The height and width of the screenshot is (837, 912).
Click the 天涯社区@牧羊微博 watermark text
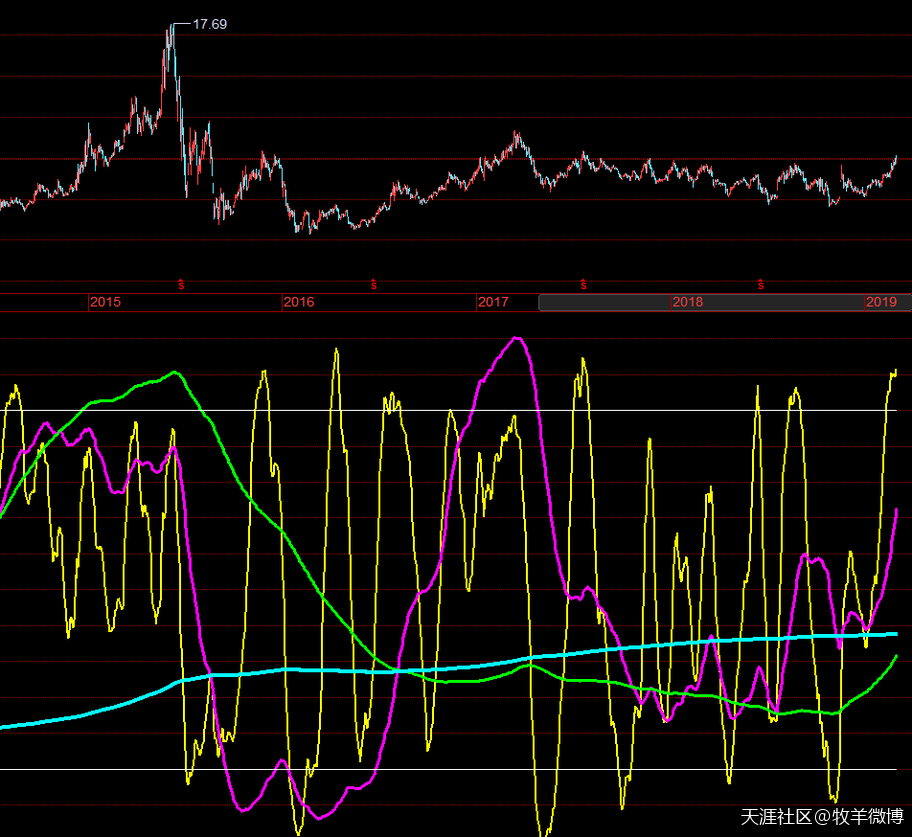tap(821, 817)
